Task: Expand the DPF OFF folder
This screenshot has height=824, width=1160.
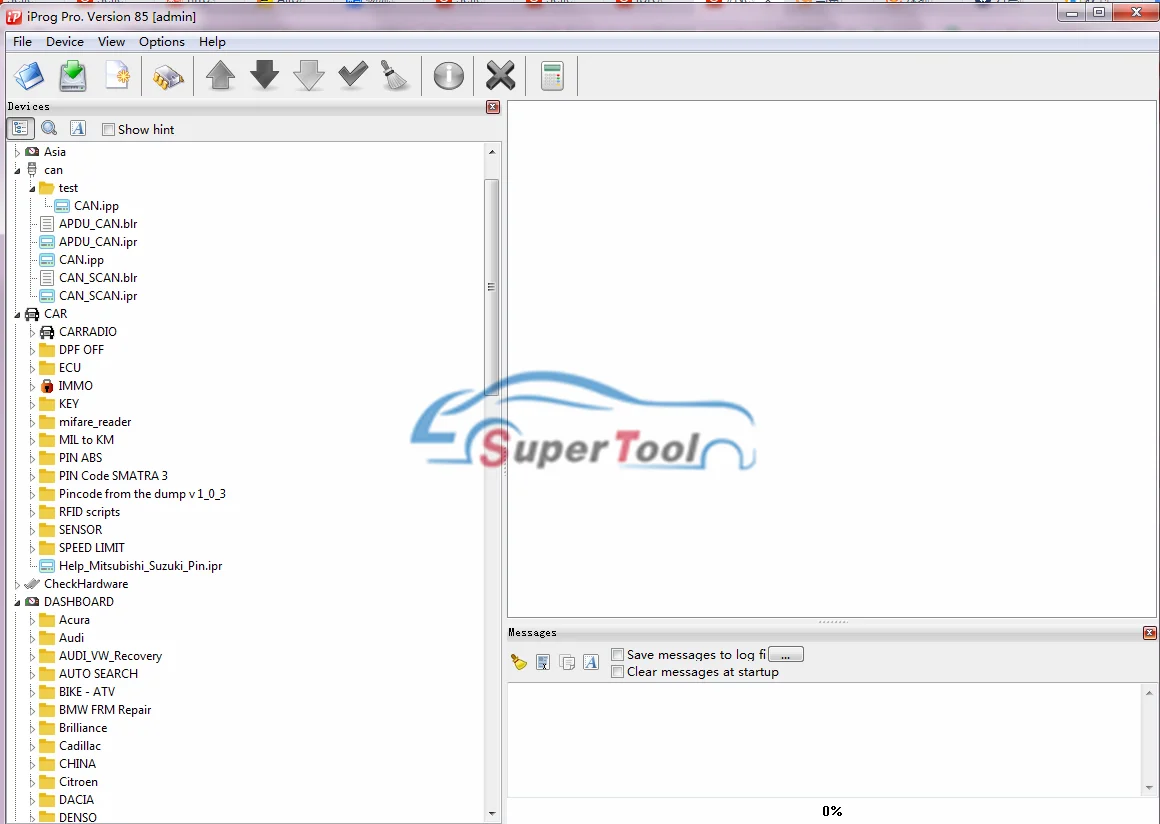Action: coord(33,350)
